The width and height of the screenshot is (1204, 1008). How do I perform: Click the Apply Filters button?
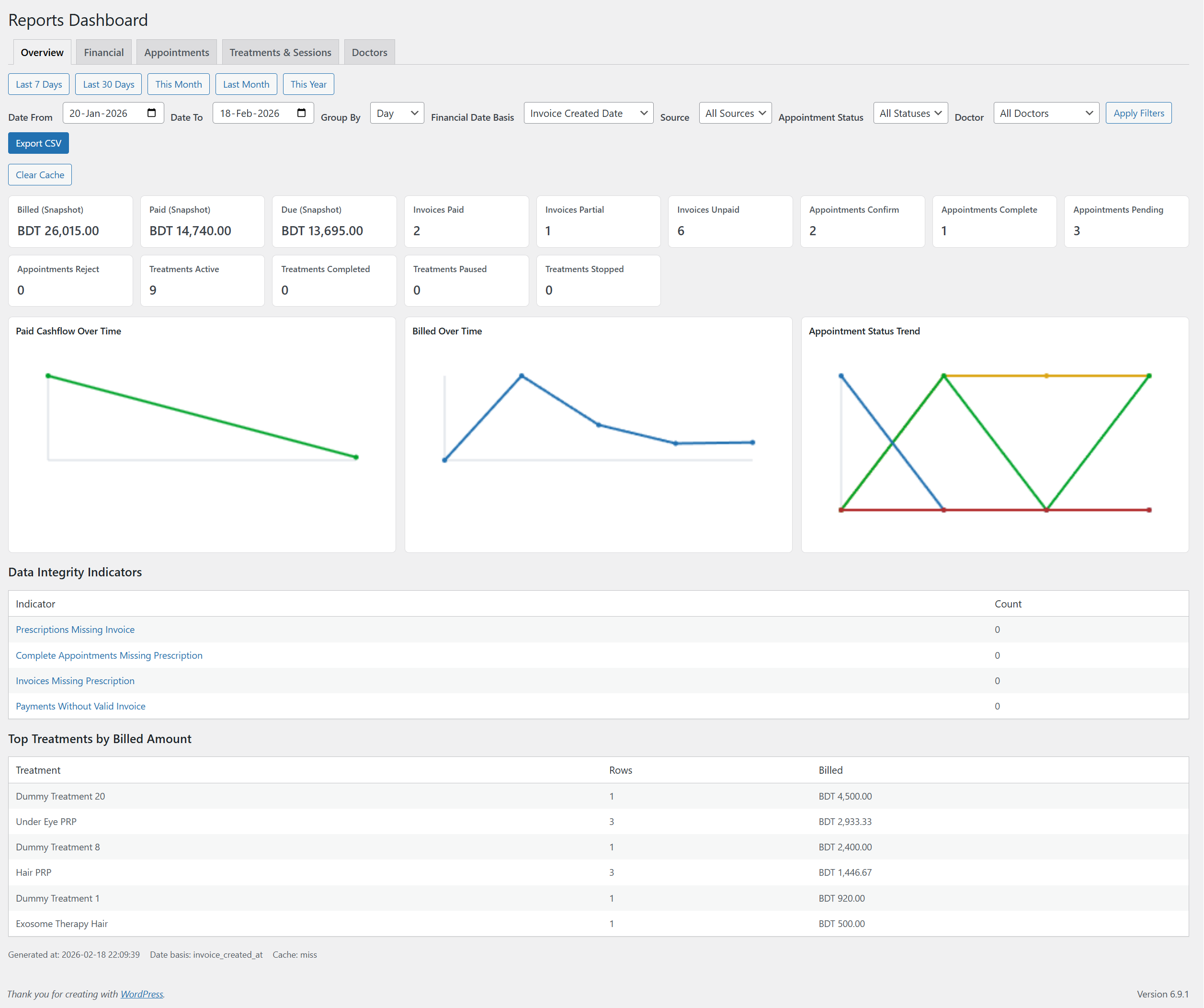(x=1138, y=113)
